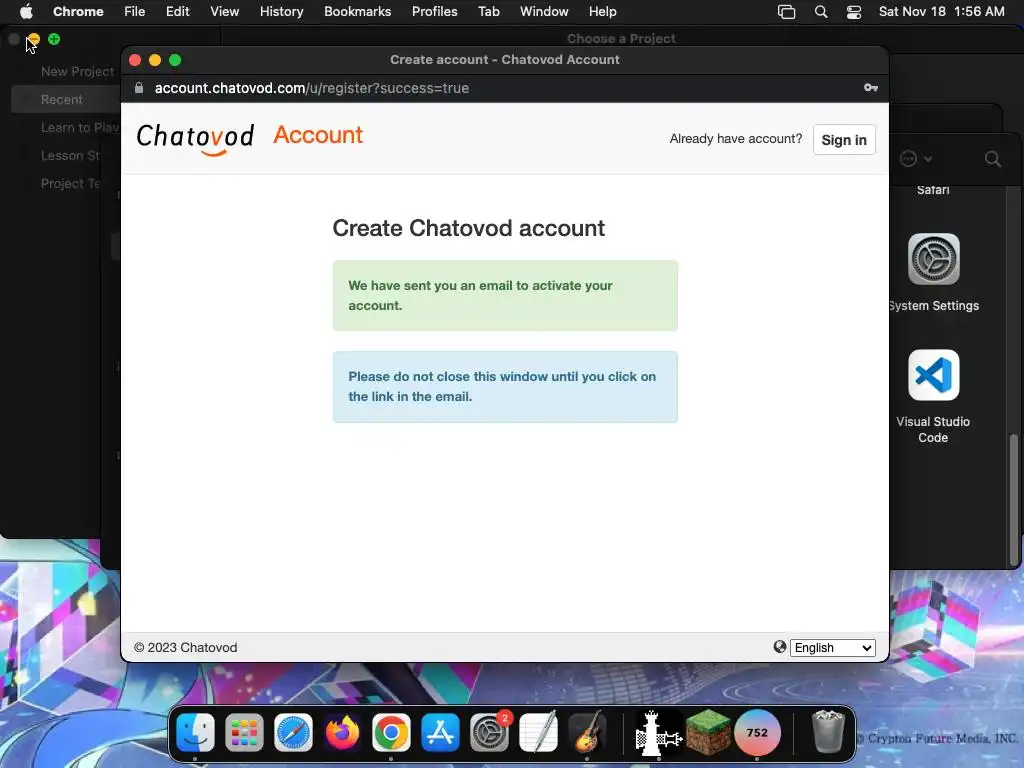Screen dimensions: 1024x768
Task: Click the Already have account? text
Action: click(735, 138)
